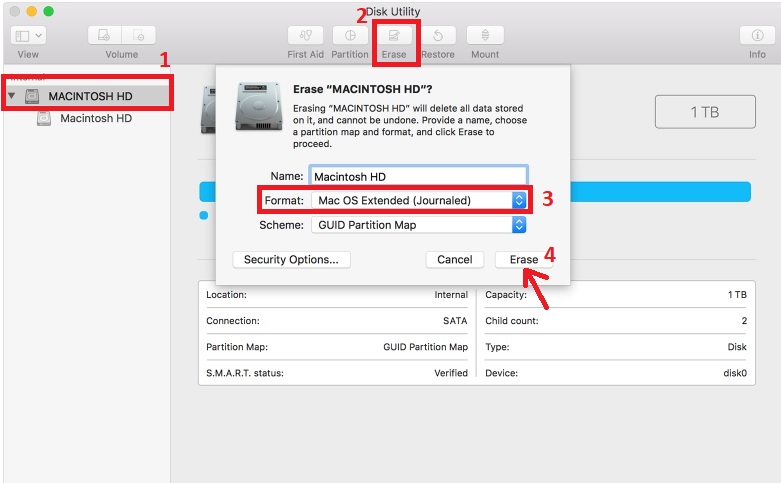Viewport: 781px width, 483px height.
Task: Open the Scheme dropdown menu
Action: [x=418, y=225]
